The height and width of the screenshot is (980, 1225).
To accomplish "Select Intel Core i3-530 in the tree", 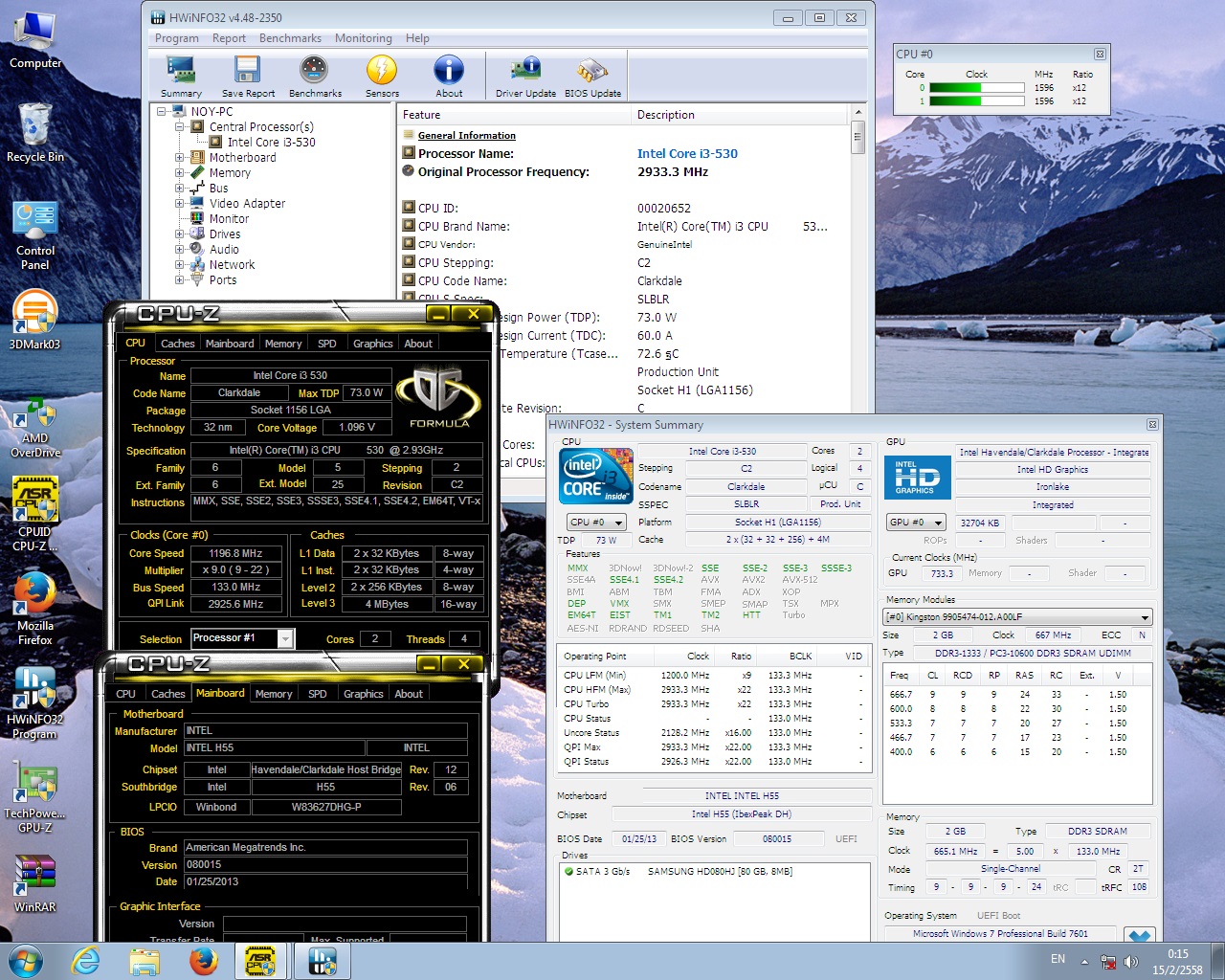I will point(271,143).
